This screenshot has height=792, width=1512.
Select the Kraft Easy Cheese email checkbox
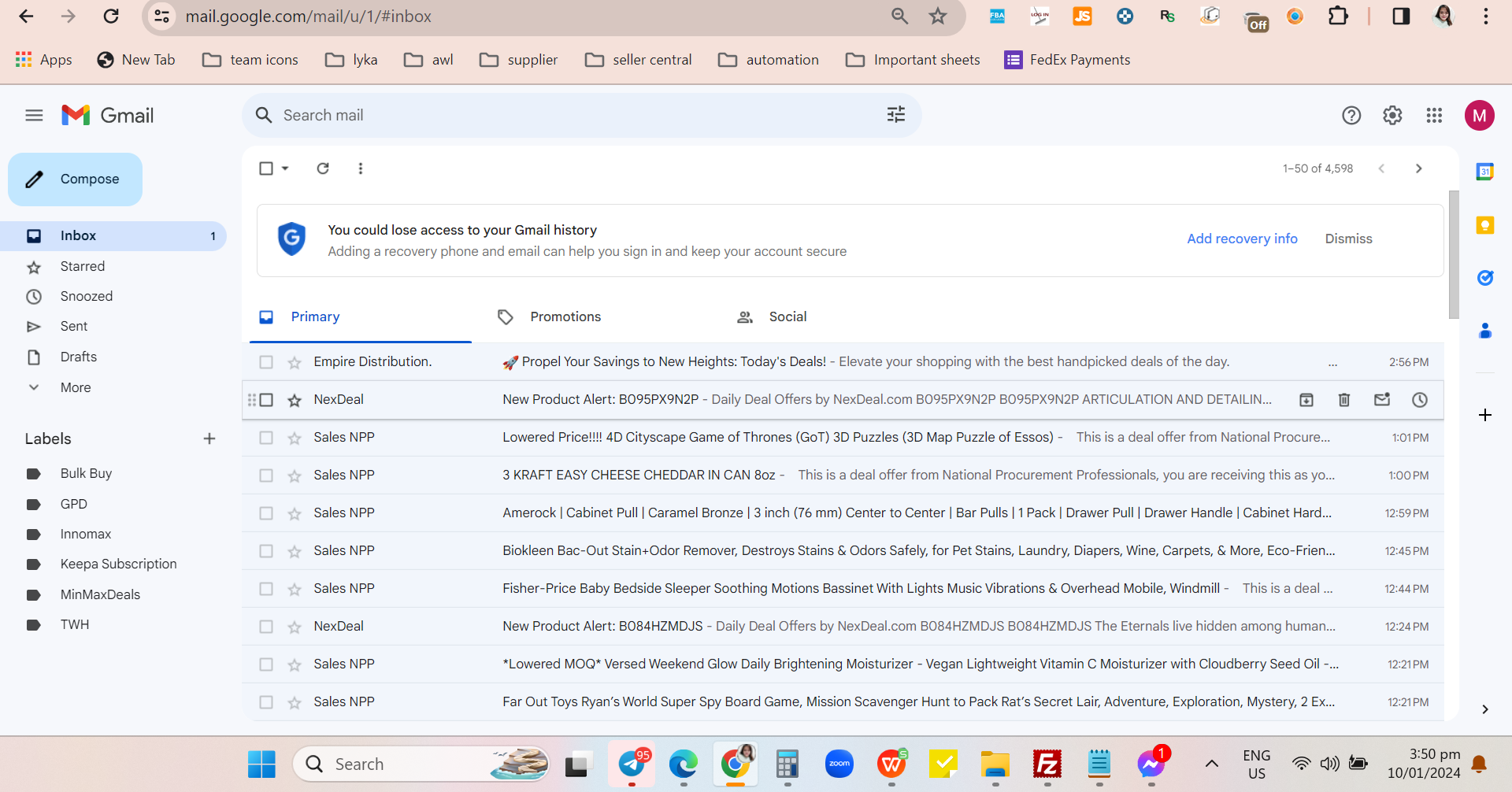266,476
